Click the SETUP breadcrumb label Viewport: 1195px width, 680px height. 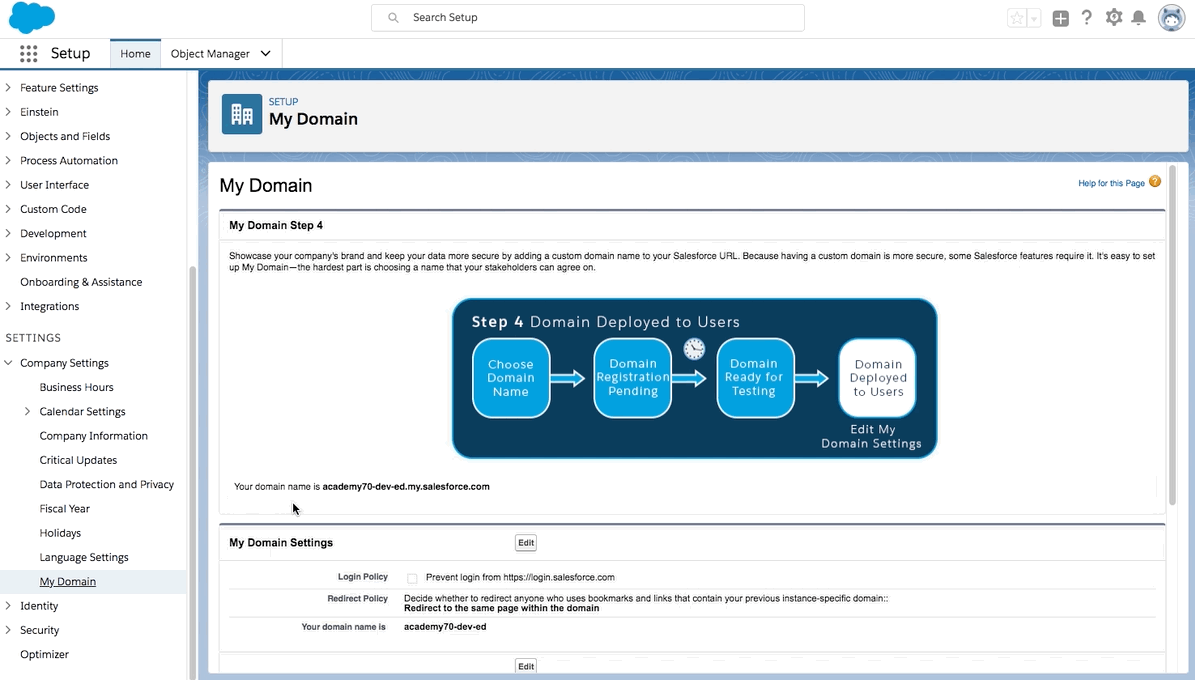(x=284, y=101)
